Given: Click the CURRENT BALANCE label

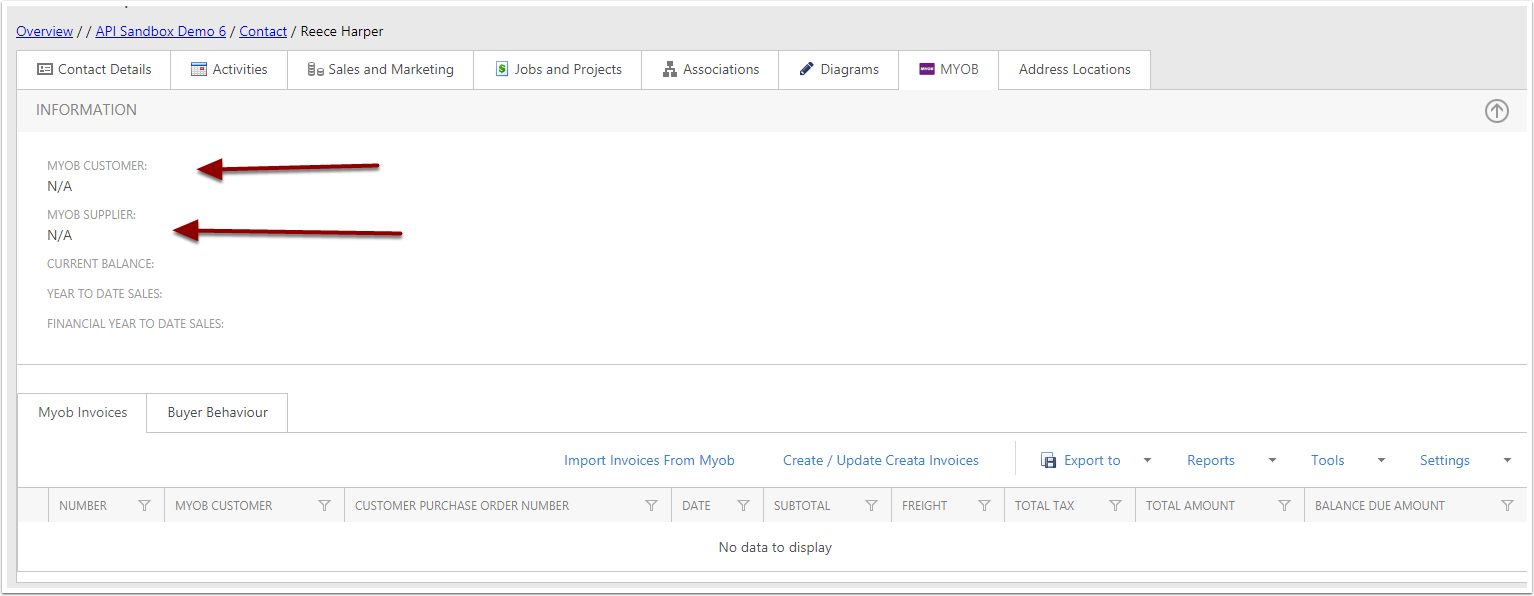Looking at the screenshot, I should click(x=100, y=264).
